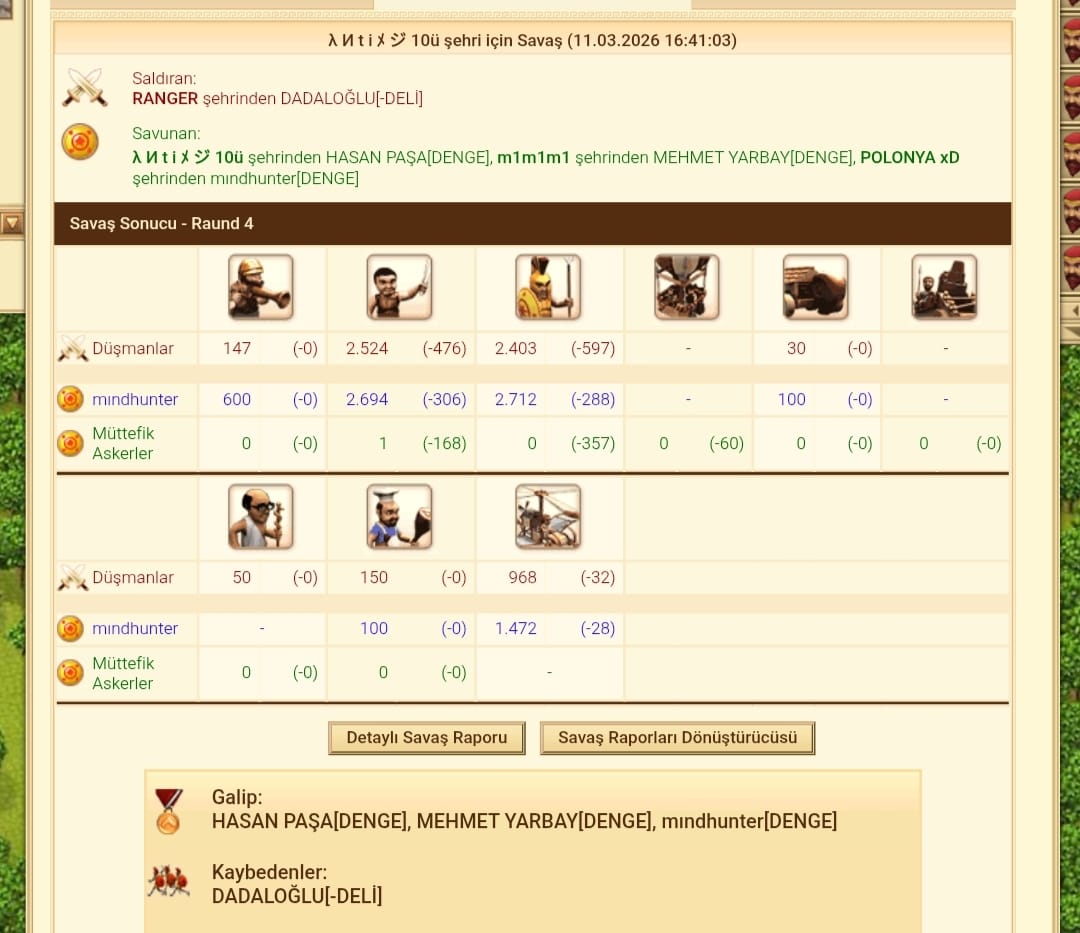The width and height of the screenshot is (1080, 933).
Task: Click the gyrocopter unit icon
Action: pyautogui.click(x=548, y=516)
